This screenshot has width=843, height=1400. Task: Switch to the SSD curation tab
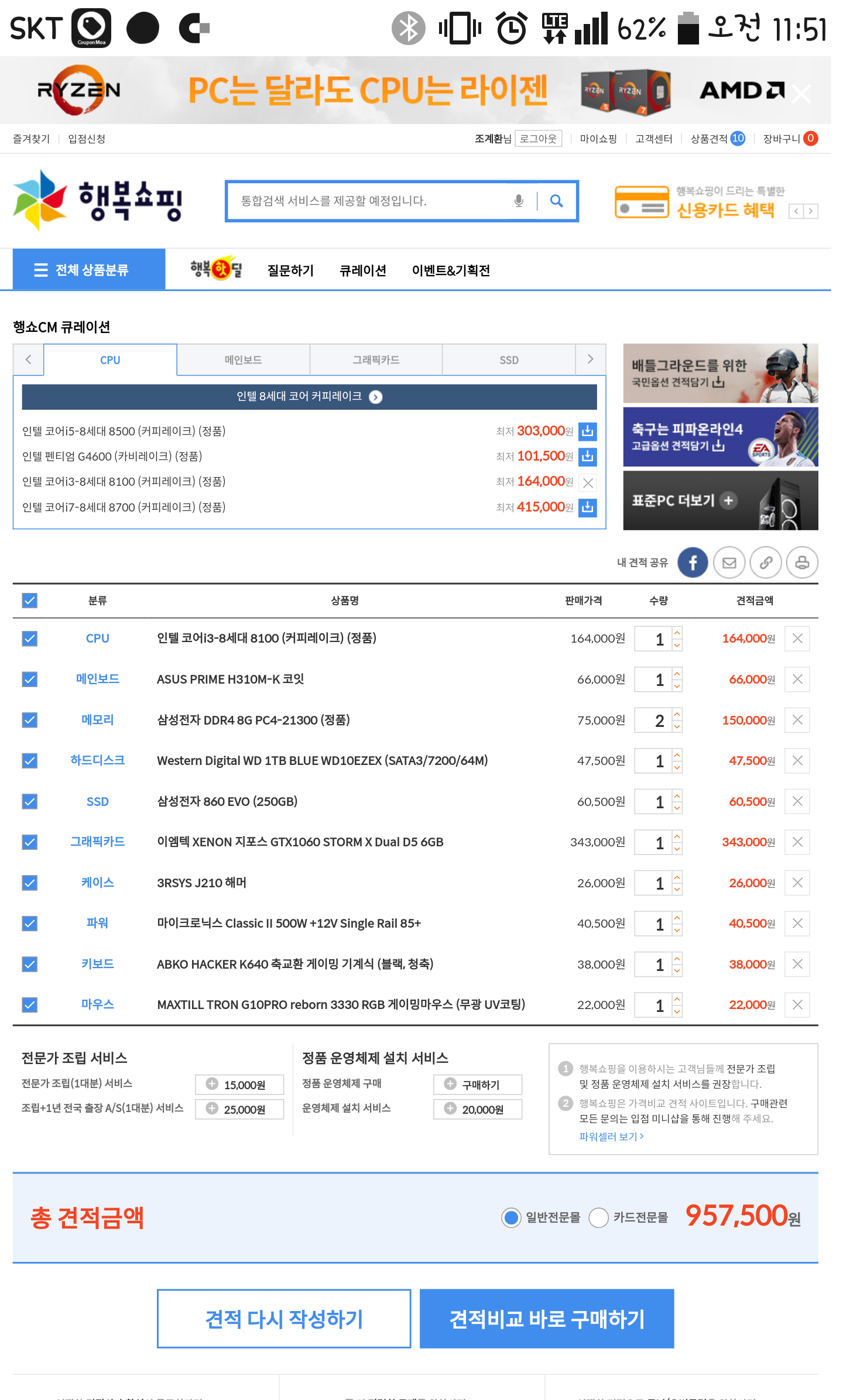point(509,360)
